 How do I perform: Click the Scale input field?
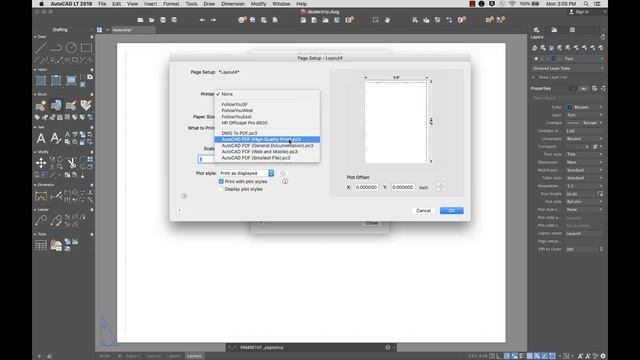click(206, 159)
